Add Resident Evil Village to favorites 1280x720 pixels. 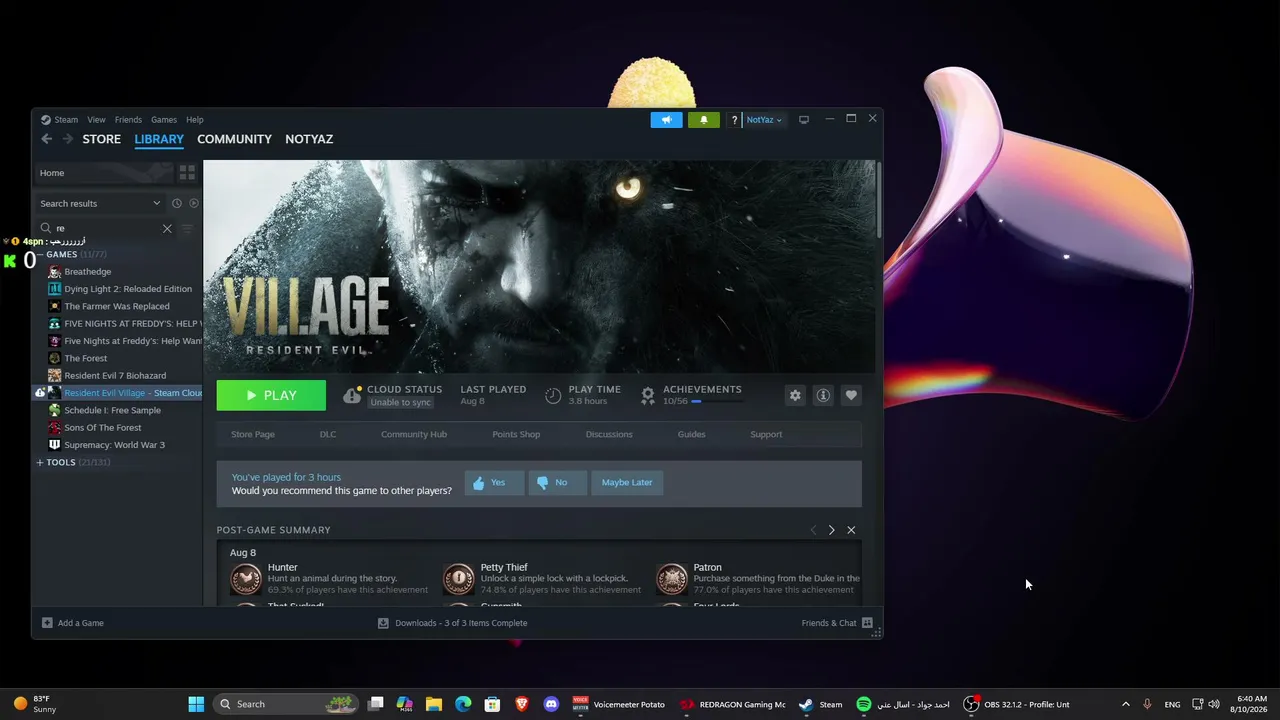[851, 395]
